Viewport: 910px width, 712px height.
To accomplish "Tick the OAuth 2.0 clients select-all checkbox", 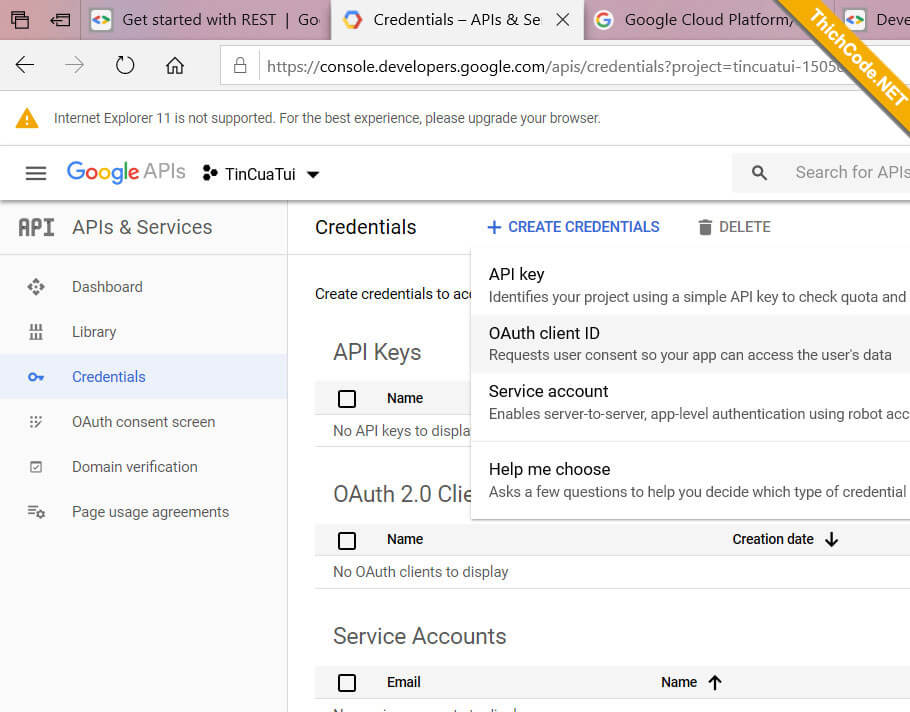I will pos(347,540).
